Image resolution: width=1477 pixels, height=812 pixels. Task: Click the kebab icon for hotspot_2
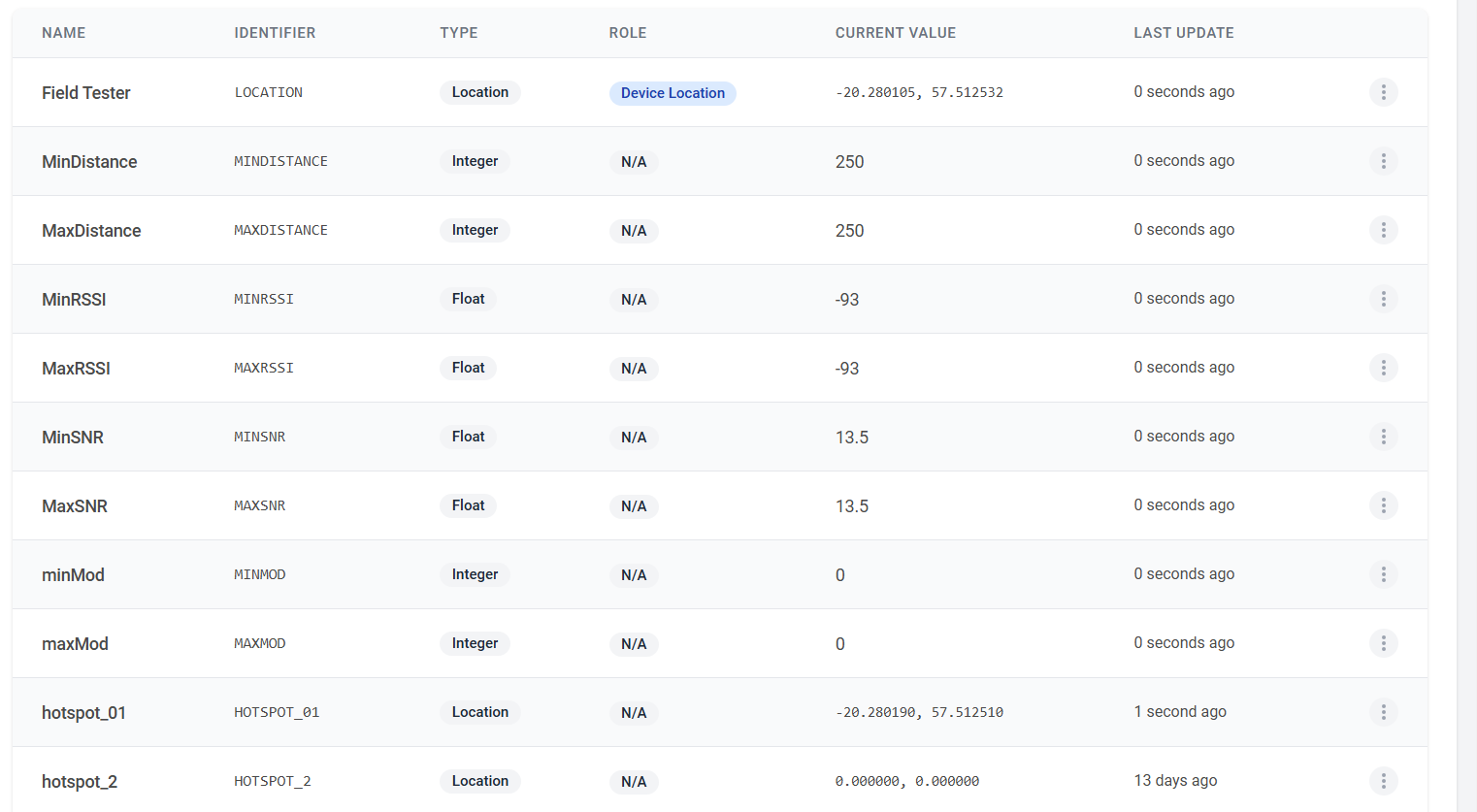click(x=1383, y=781)
